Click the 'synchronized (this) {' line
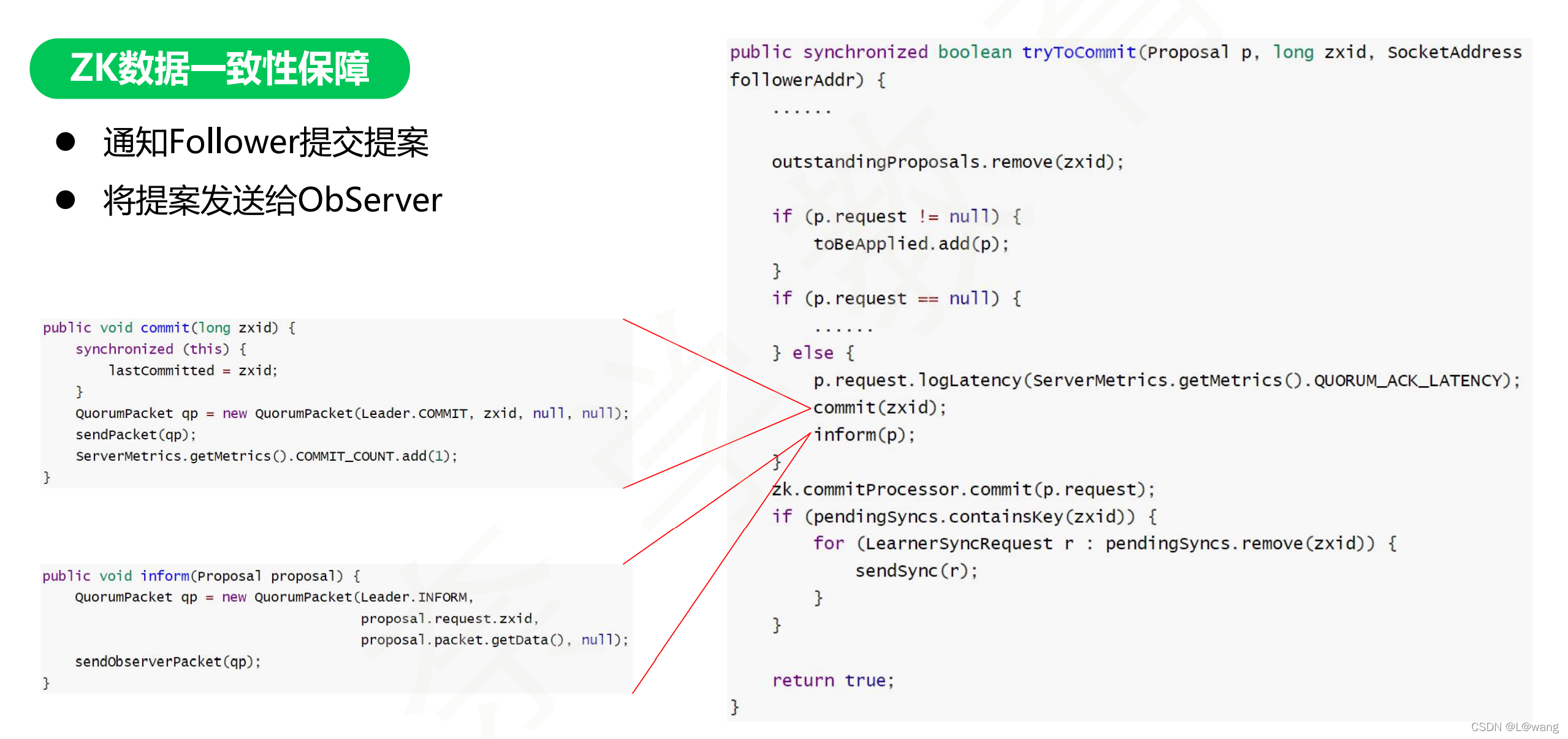1568x739 pixels. [161, 349]
